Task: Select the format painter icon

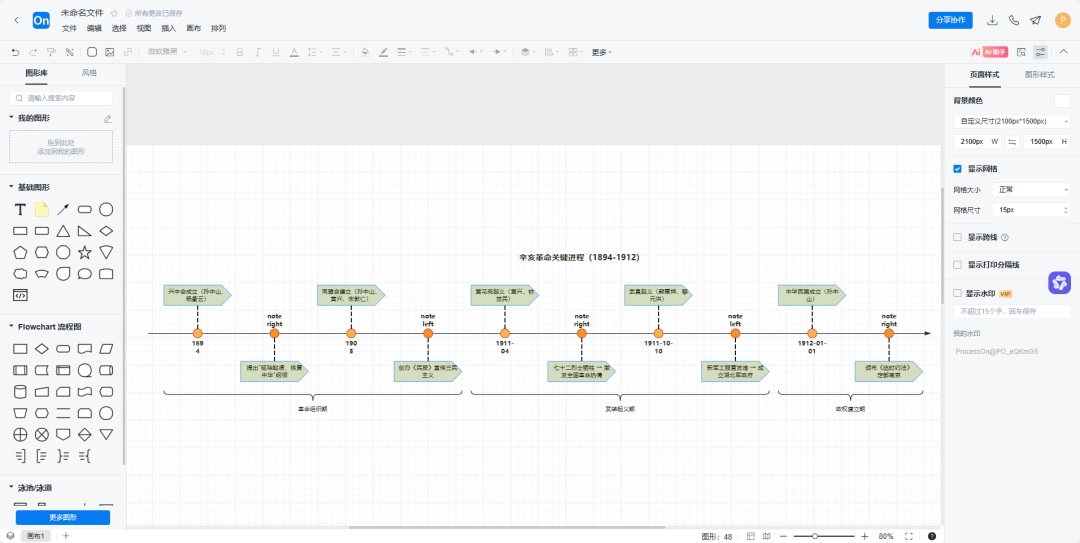Action: point(51,52)
